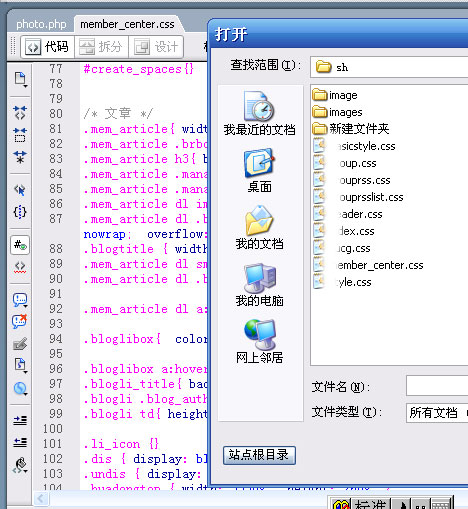
Task: Open the Recent Snippets icon
Action: [x=20, y=365]
